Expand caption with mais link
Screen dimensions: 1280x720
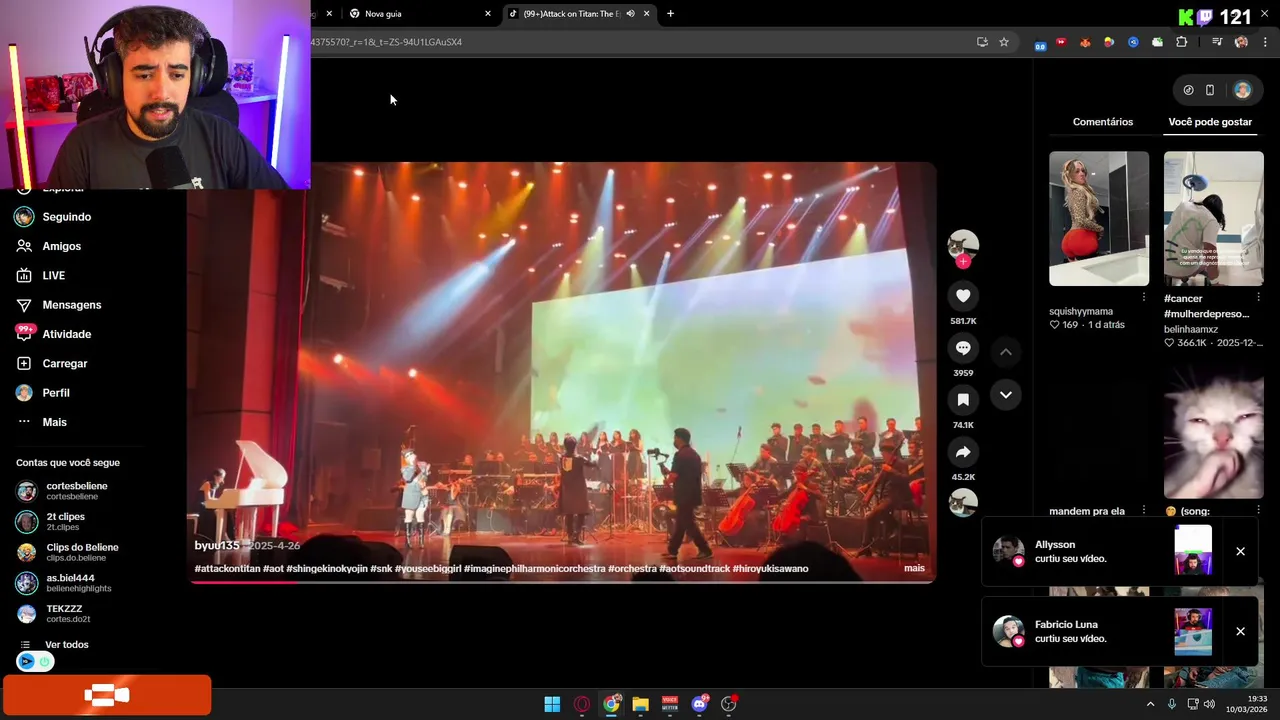pos(914,569)
